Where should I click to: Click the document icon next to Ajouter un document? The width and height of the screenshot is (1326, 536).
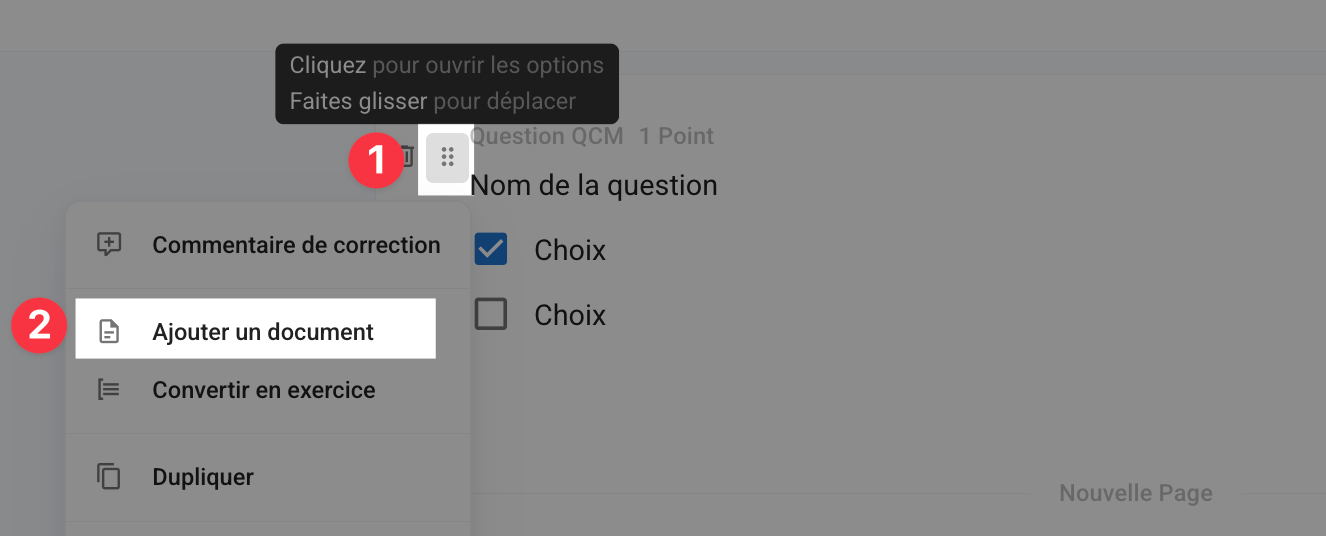pyautogui.click(x=109, y=331)
